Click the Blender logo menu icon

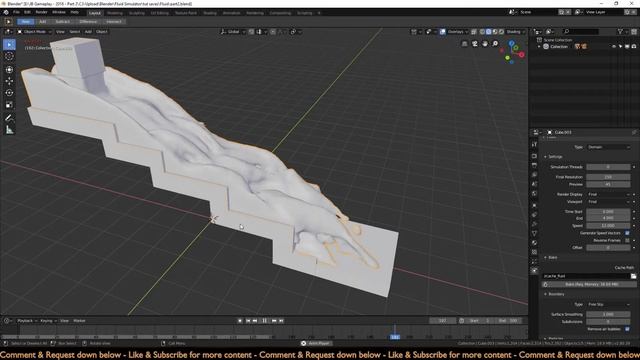coord(6,12)
